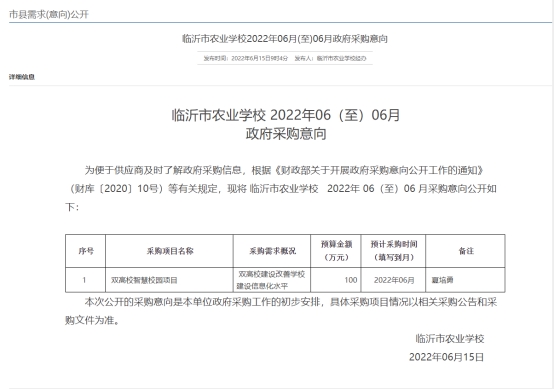Click the page title 临沂市农业学校2022年06月(至)06月政府采购意向
The image size is (554, 389).
[285, 39]
